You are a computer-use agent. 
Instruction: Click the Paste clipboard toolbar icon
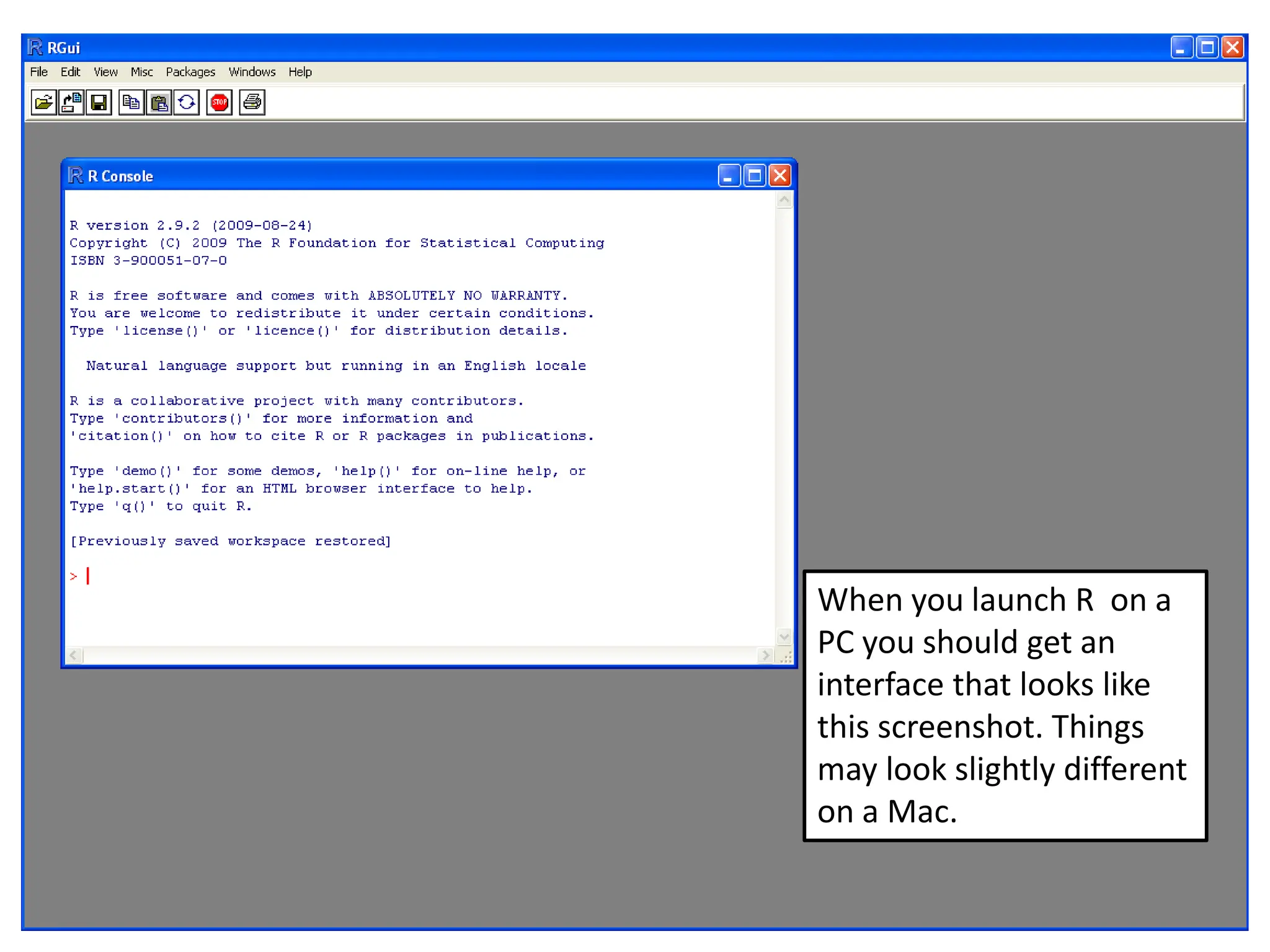[159, 102]
